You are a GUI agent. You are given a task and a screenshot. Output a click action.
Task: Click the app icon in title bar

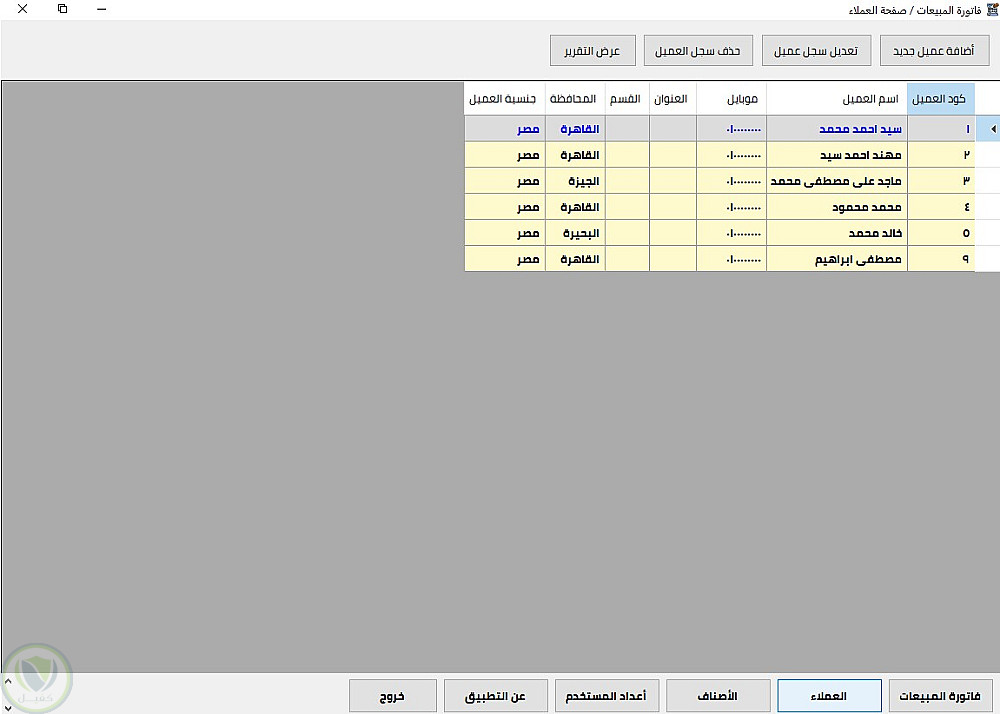pyautogui.click(x=992, y=10)
